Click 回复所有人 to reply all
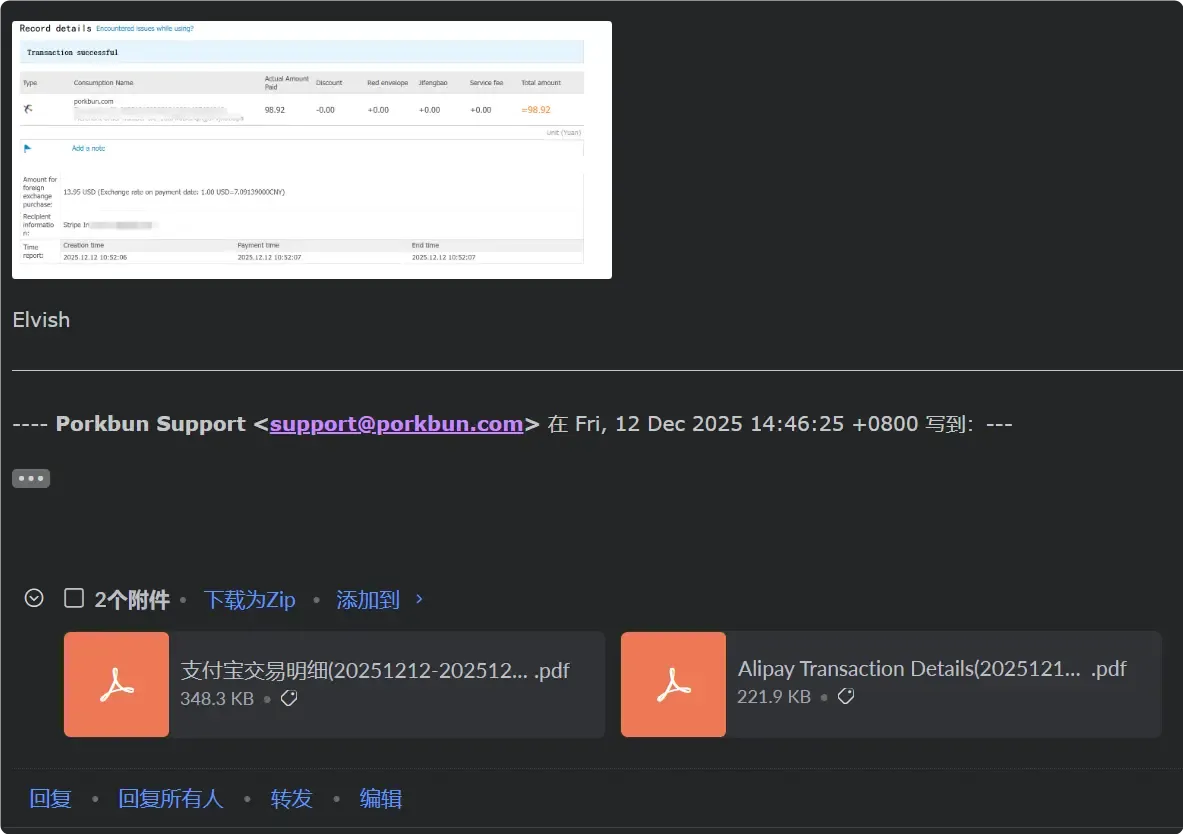This screenshot has height=834, width=1183. coord(170,798)
